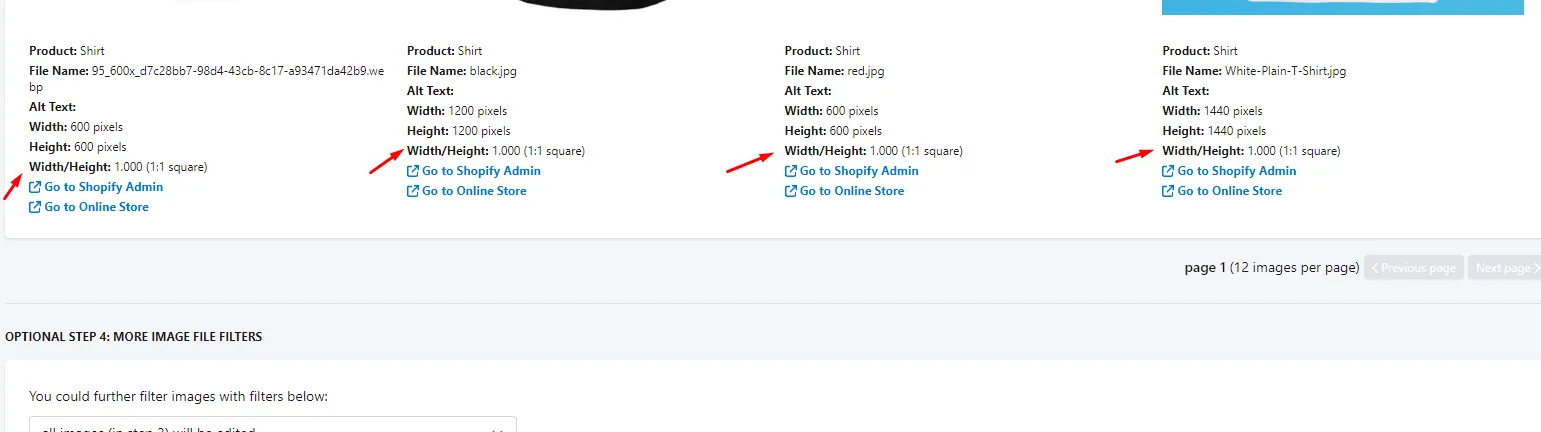Click external-link icon beside White-Plain-T-Shirt Shopify Admin
The image size is (1541, 432).
[x=1169, y=171]
